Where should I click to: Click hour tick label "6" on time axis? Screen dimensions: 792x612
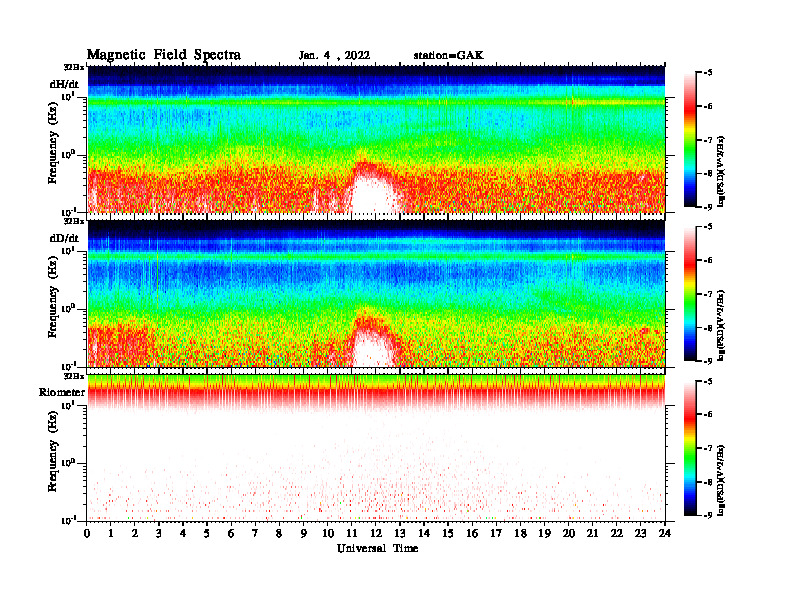pyautogui.click(x=231, y=534)
